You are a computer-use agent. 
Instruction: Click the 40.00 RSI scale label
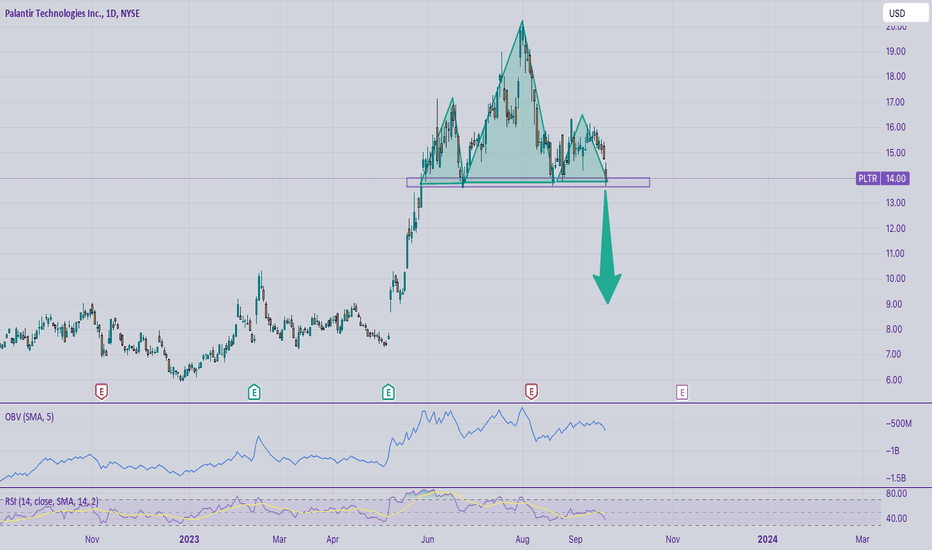(x=896, y=518)
